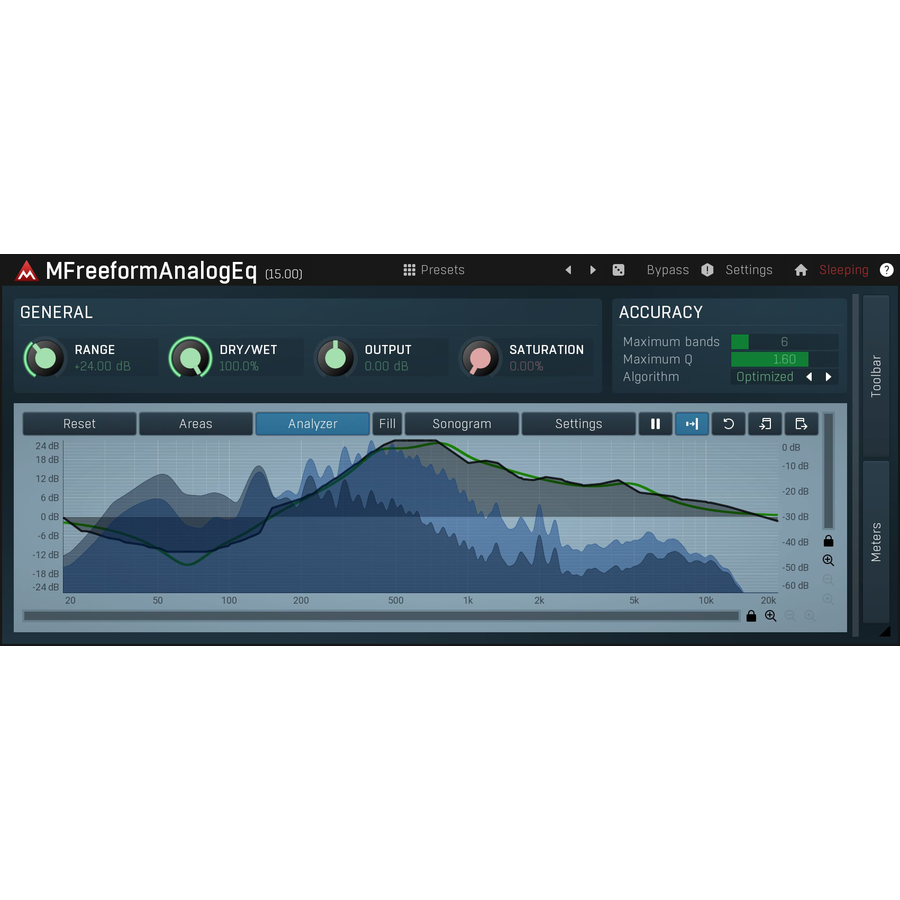Click the GENERAL section header
This screenshot has width=900, height=900.
56,312
